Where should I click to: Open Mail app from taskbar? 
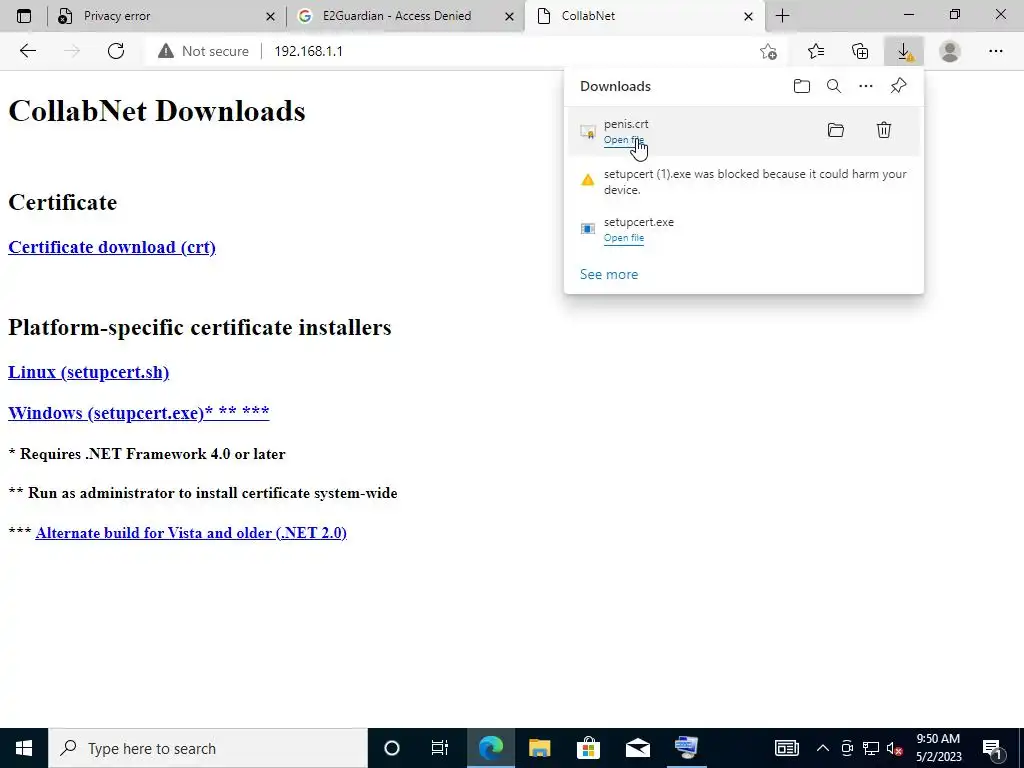637,748
